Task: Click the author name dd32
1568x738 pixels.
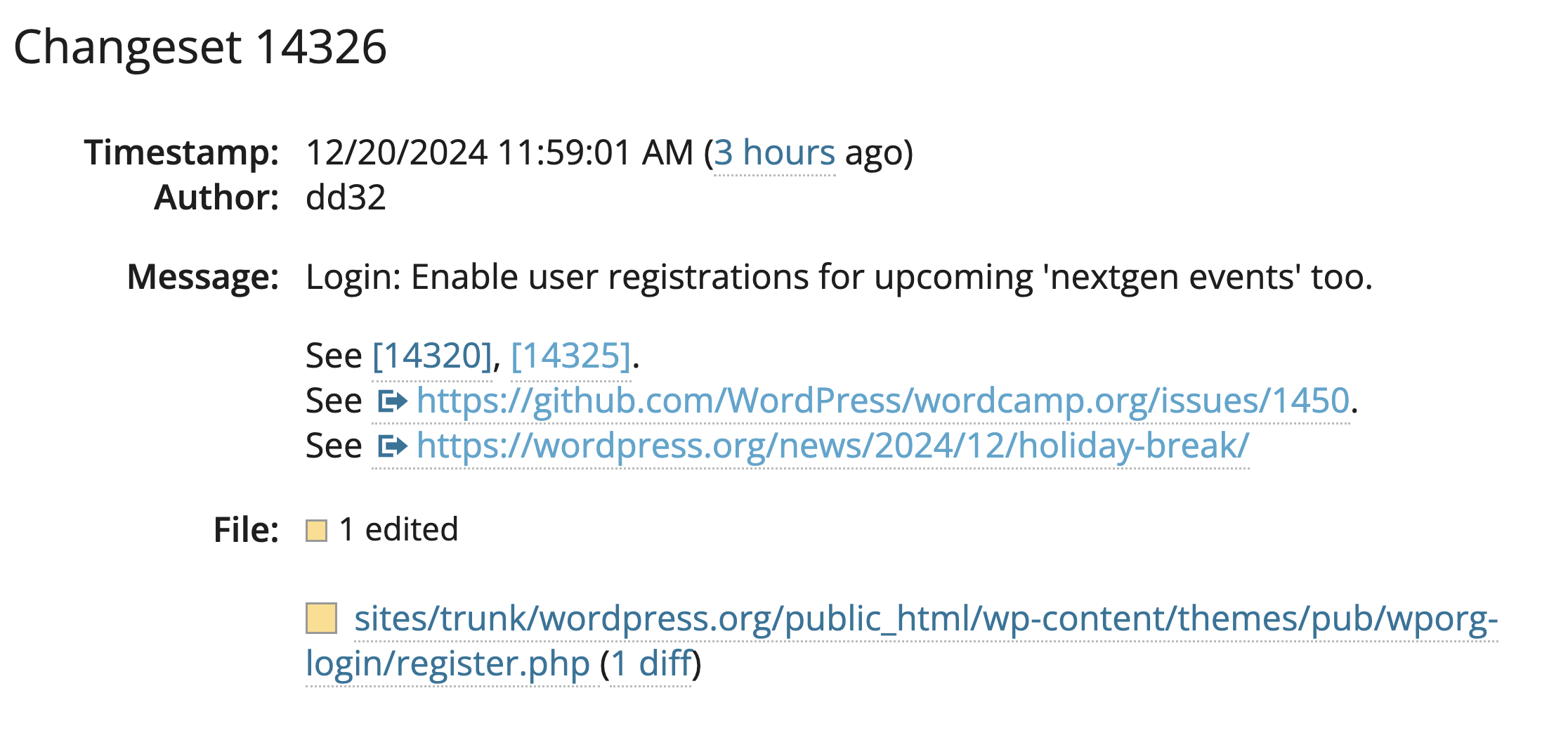Action: pyautogui.click(x=346, y=198)
